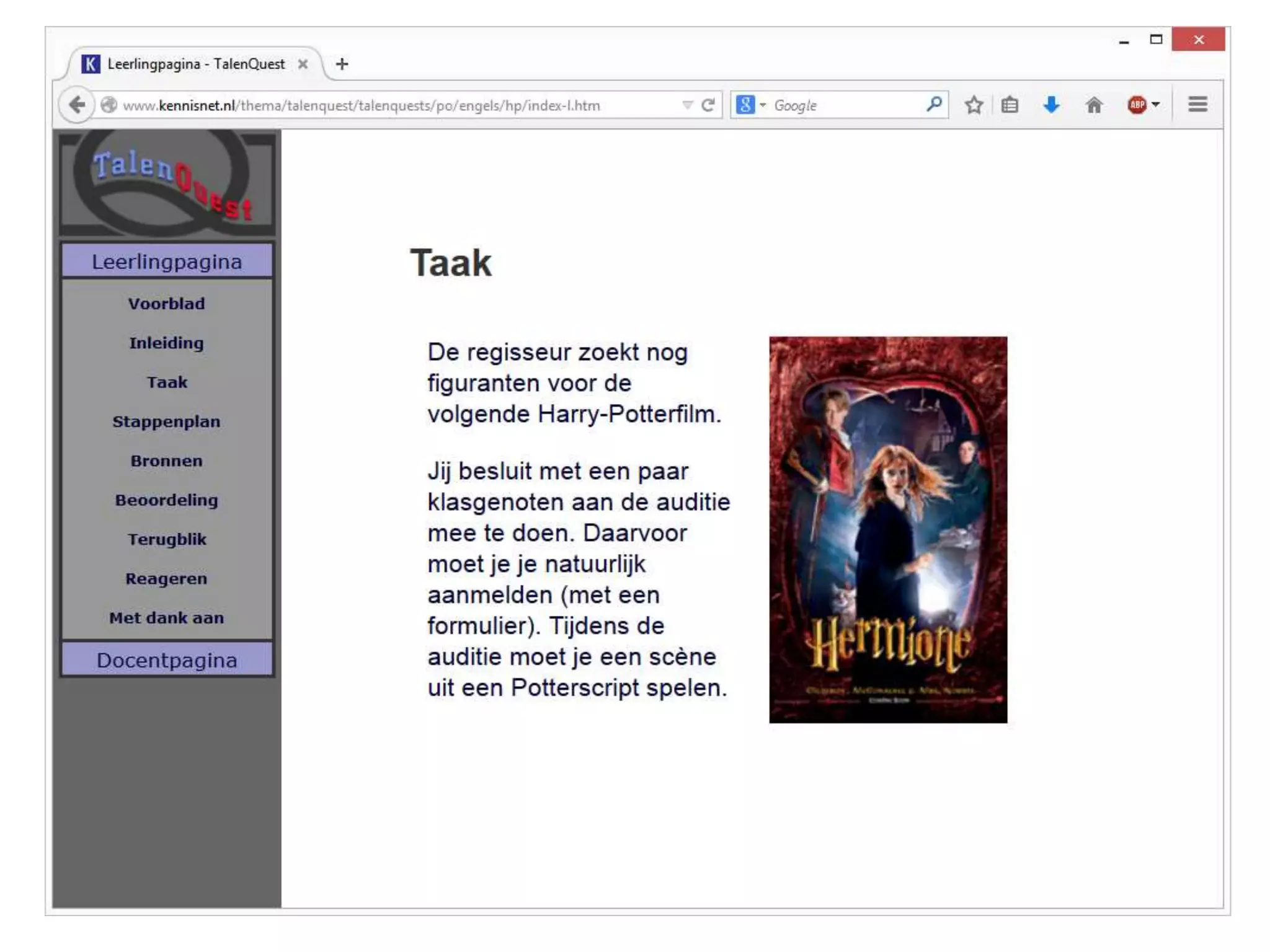Viewport: 1270px width, 952px height.
Task: Click the Google search input field
Action: click(843, 105)
